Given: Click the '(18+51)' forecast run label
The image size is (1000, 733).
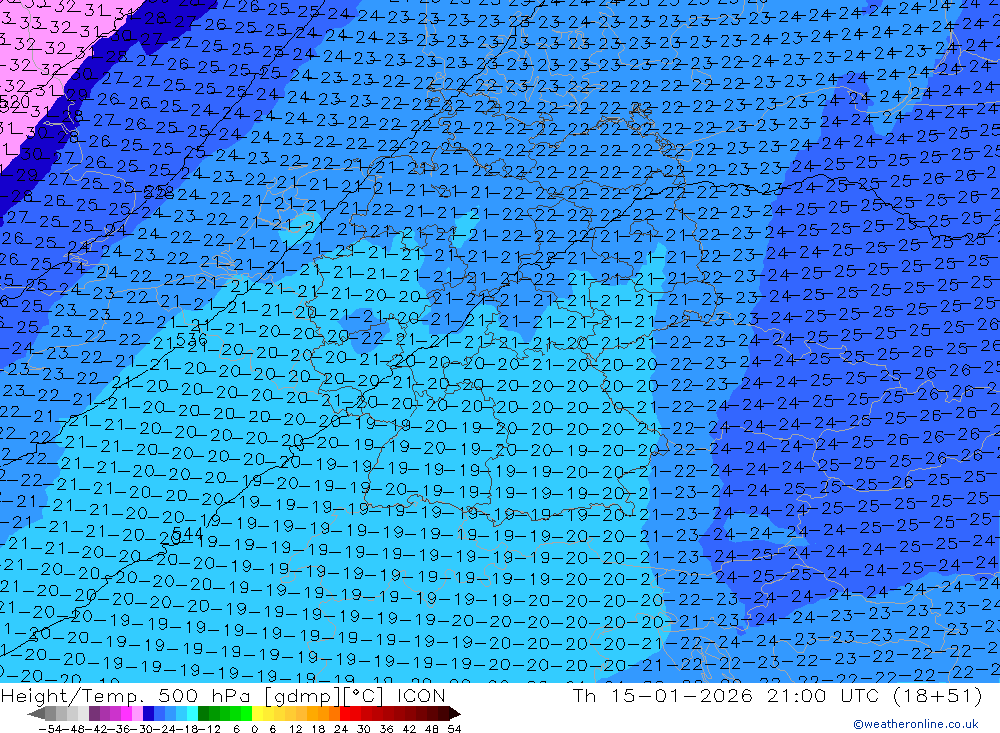Looking at the screenshot, I should (x=936, y=695).
